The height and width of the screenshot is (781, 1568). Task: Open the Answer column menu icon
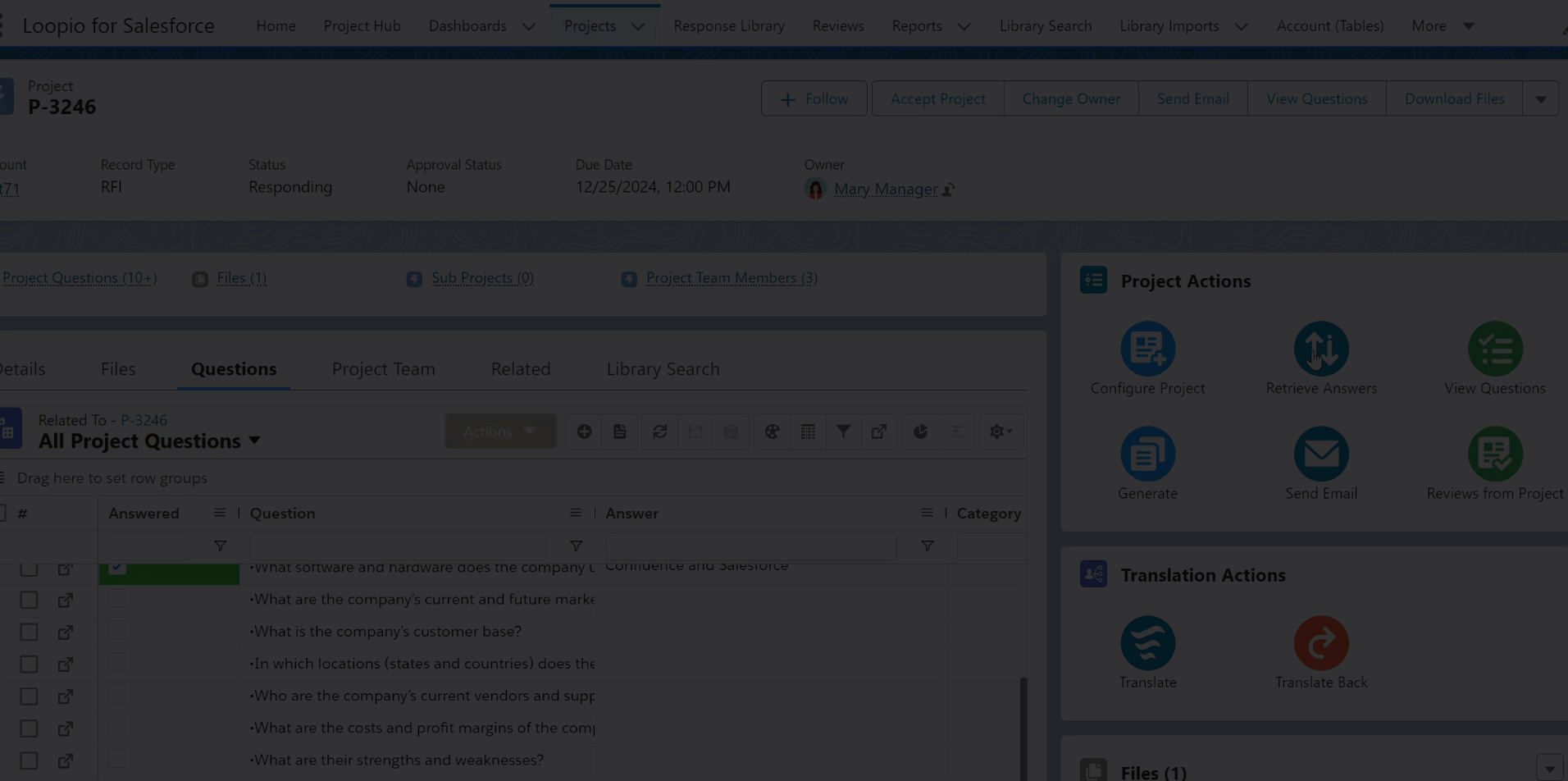[x=927, y=513]
